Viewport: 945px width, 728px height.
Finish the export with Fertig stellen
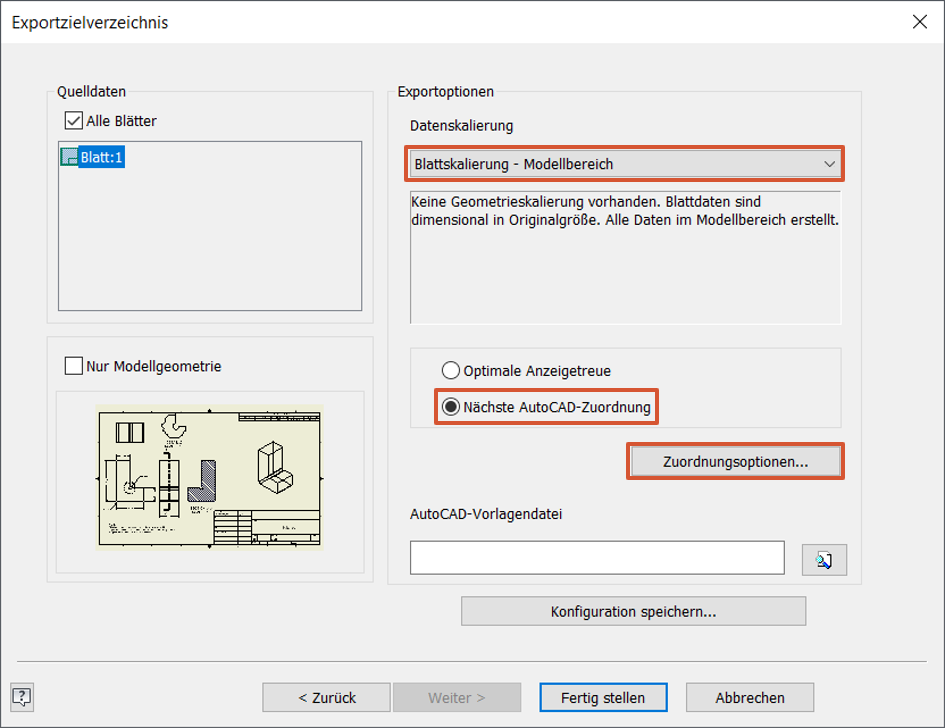coord(602,697)
